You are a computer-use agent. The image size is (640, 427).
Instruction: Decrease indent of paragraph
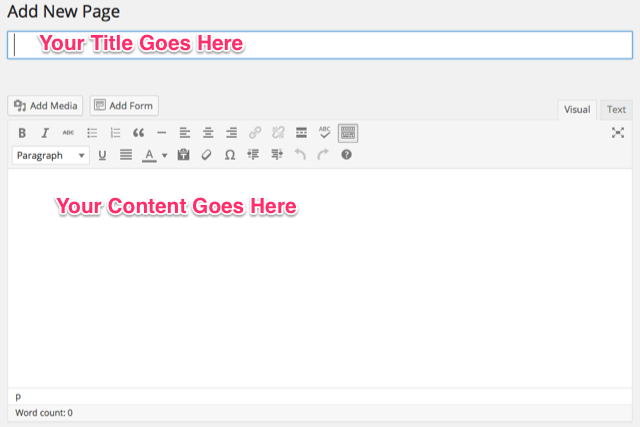[253, 155]
